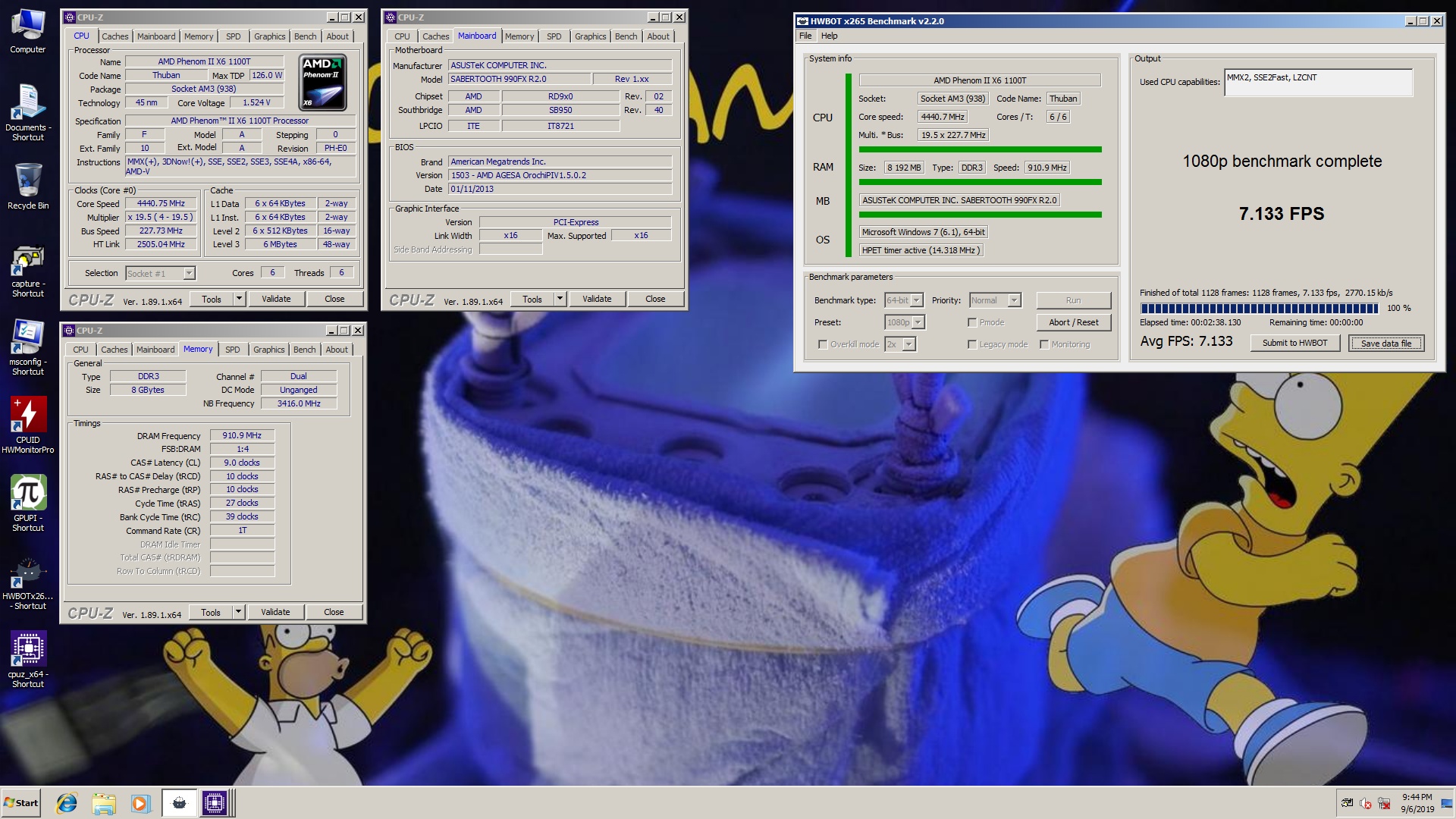Viewport: 1456px width, 819px height.
Task: Click Validate in the CPU tab window
Action: pos(277,299)
